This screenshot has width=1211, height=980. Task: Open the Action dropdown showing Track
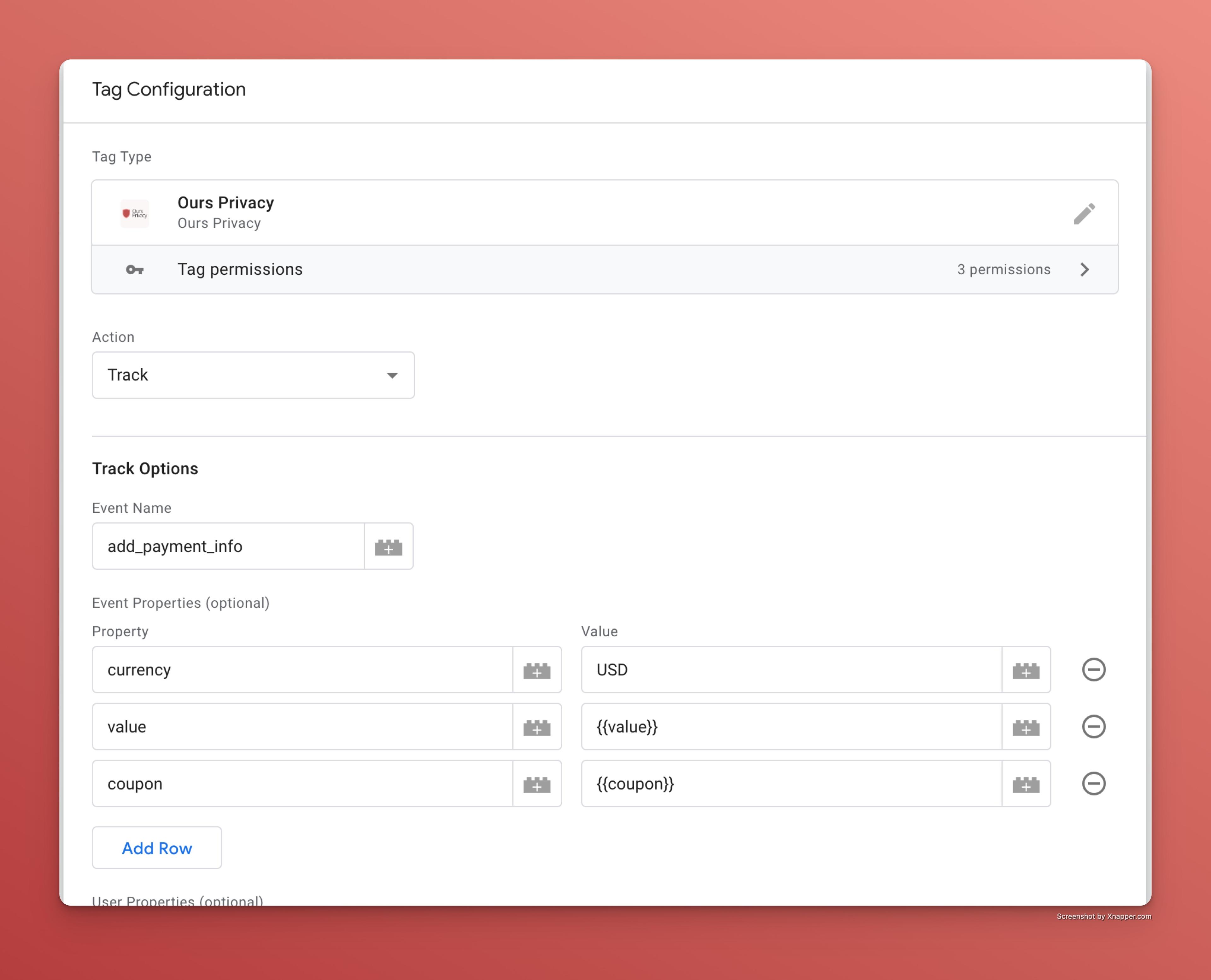[253, 375]
